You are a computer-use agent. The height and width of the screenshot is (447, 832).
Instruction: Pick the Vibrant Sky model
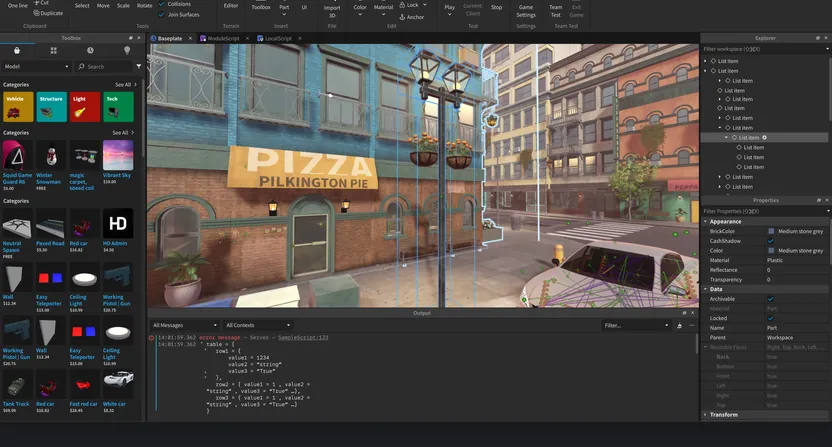[x=118, y=155]
